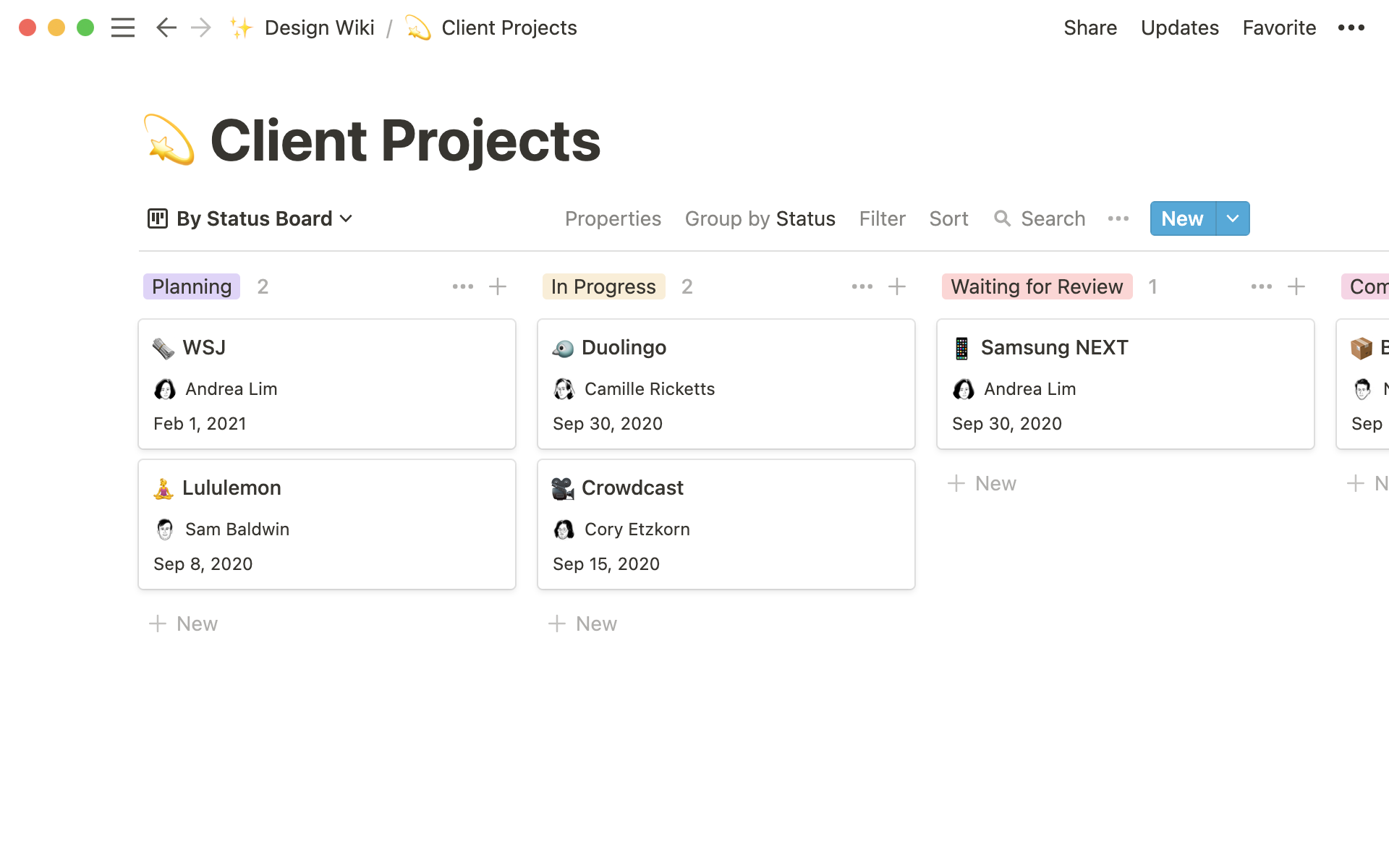Open the Group by Status dropdown
1389x868 pixels.
(760, 218)
